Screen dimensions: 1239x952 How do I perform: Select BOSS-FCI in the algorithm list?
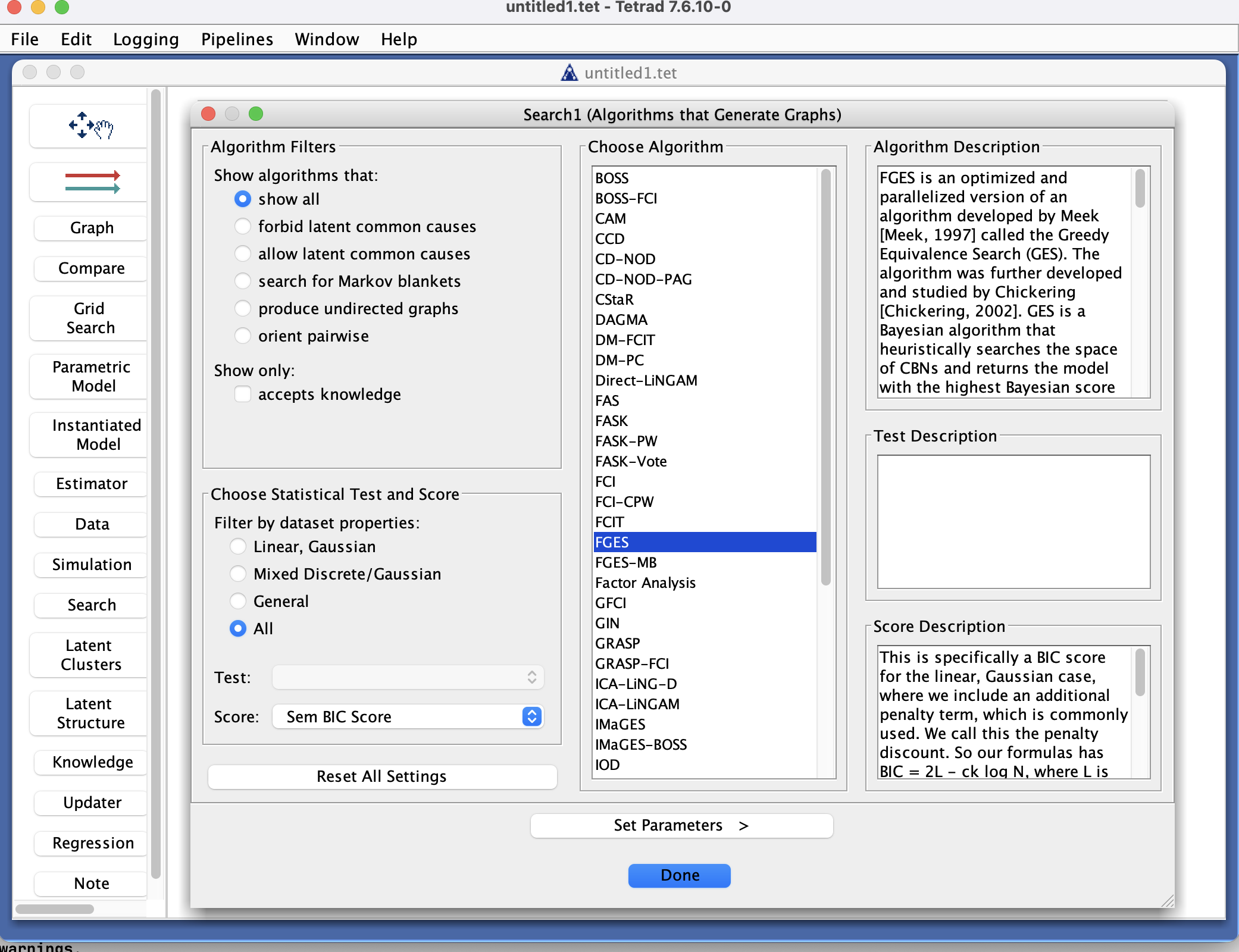pos(705,198)
